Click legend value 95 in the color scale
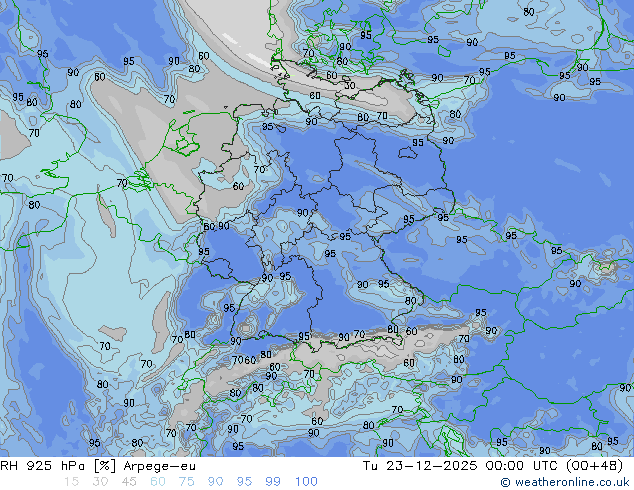 point(244,482)
